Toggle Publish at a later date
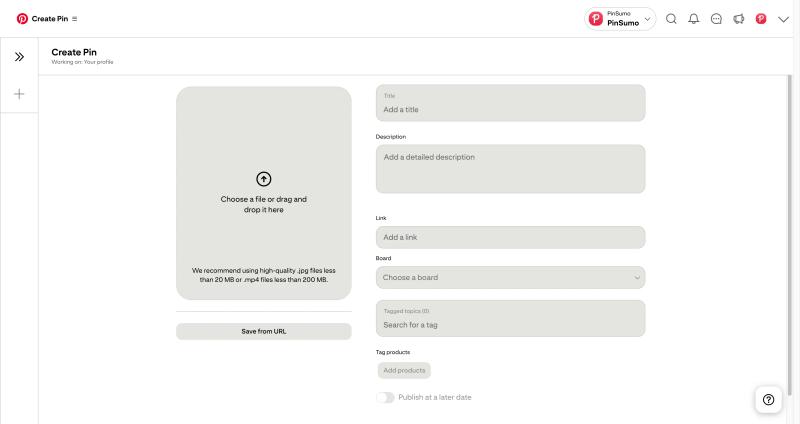The width and height of the screenshot is (800, 424). [385, 397]
